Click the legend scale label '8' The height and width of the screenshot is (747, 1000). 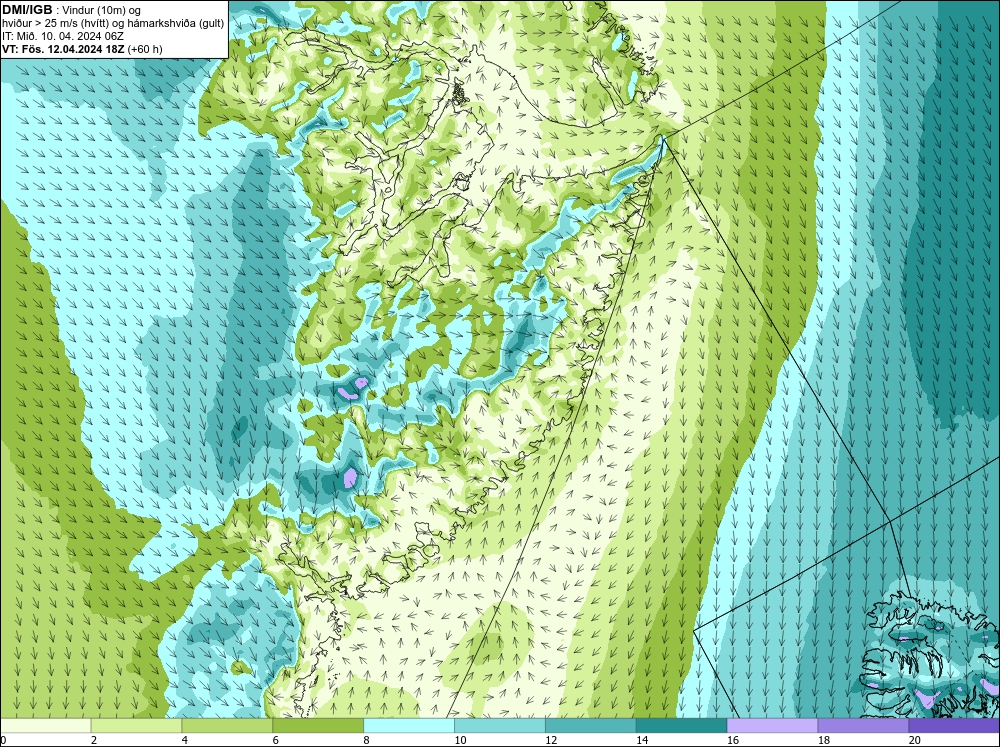(367, 740)
